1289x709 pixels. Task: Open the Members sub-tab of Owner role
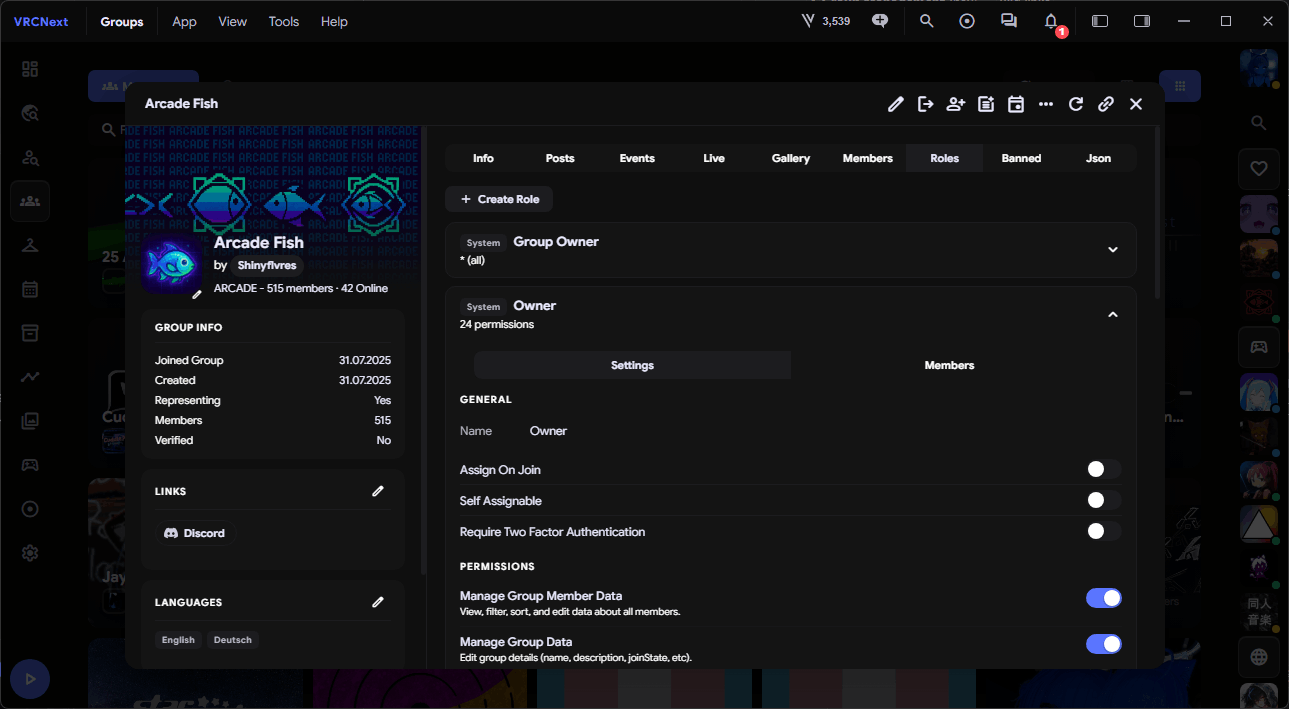click(949, 365)
